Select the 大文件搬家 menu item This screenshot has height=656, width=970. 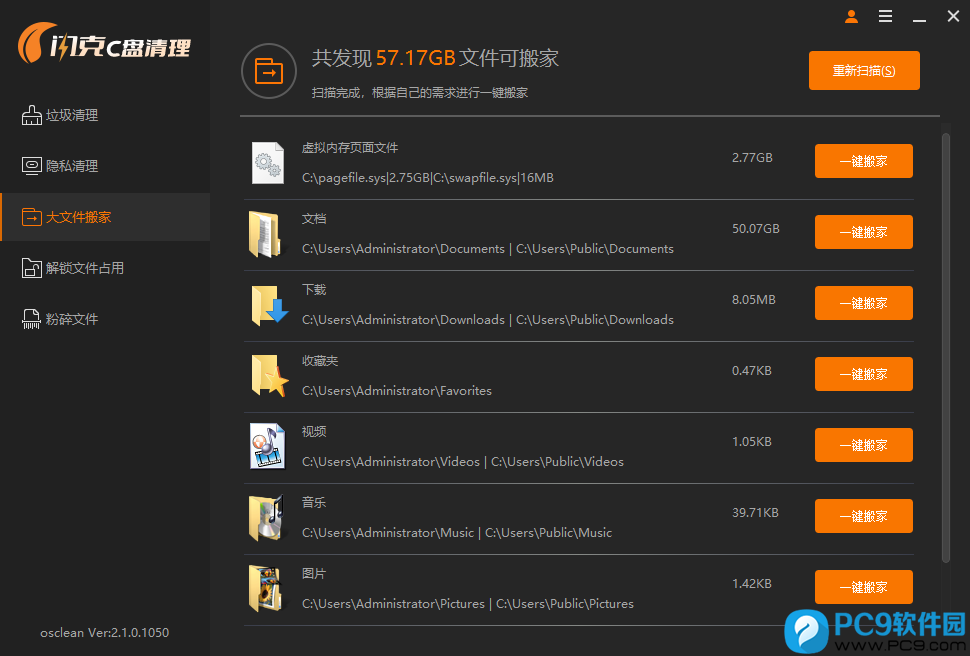105,217
